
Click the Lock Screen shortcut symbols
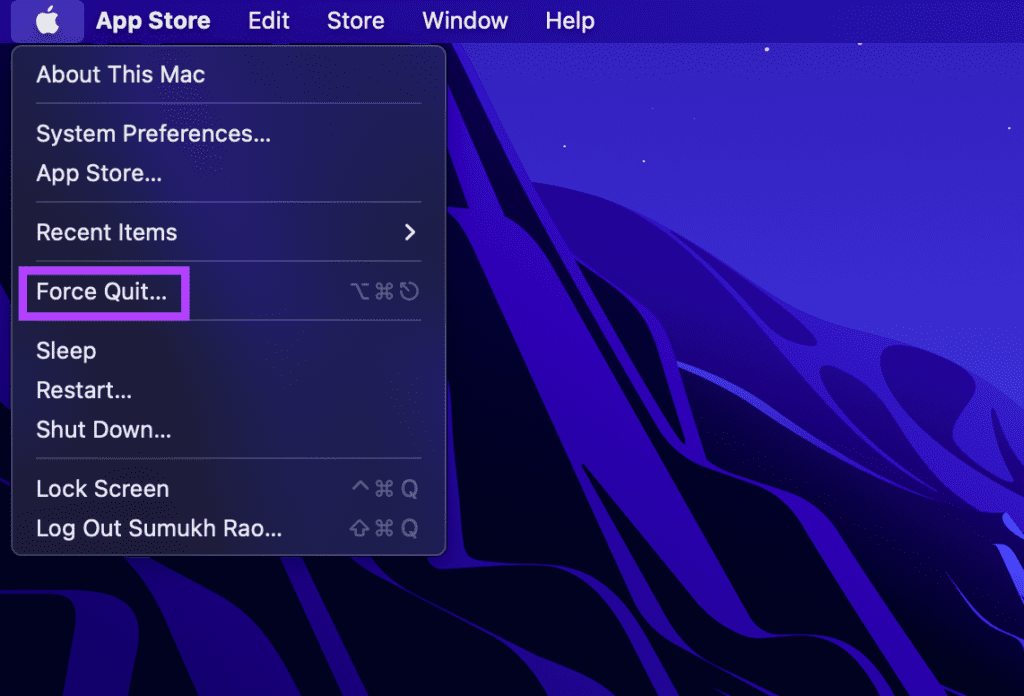tap(385, 489)
